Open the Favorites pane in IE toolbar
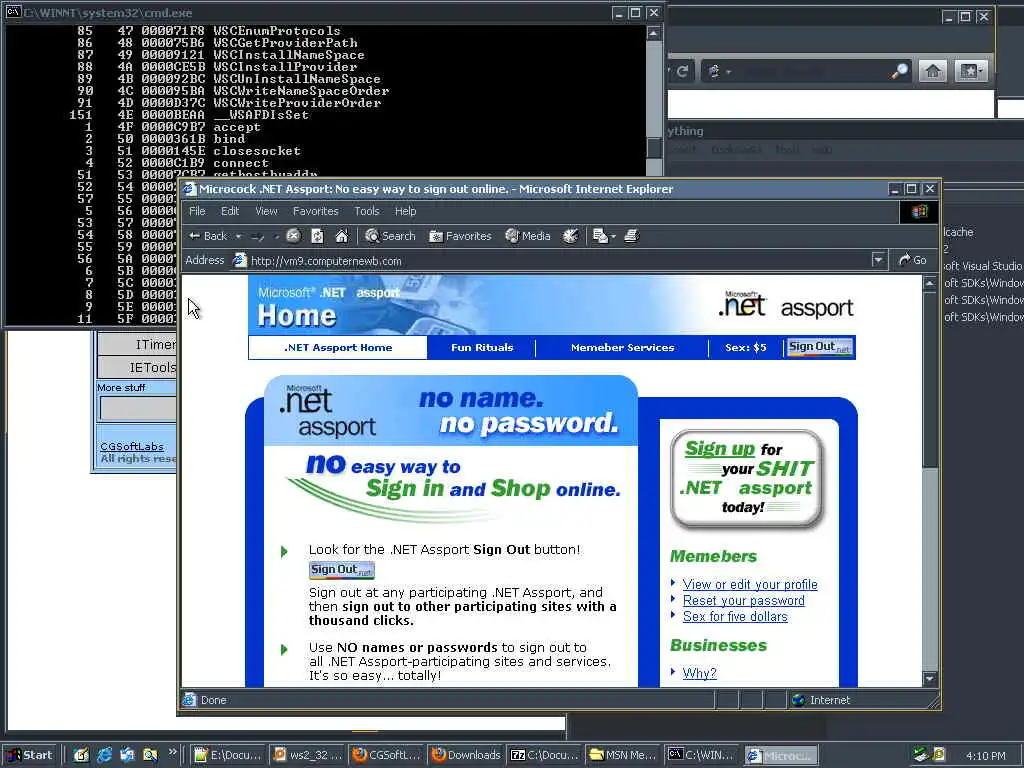 460,236
